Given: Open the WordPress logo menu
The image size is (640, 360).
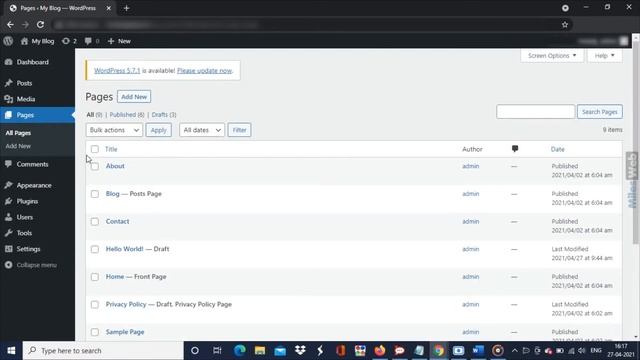Looking at the screenshot, I should (8, 41).
